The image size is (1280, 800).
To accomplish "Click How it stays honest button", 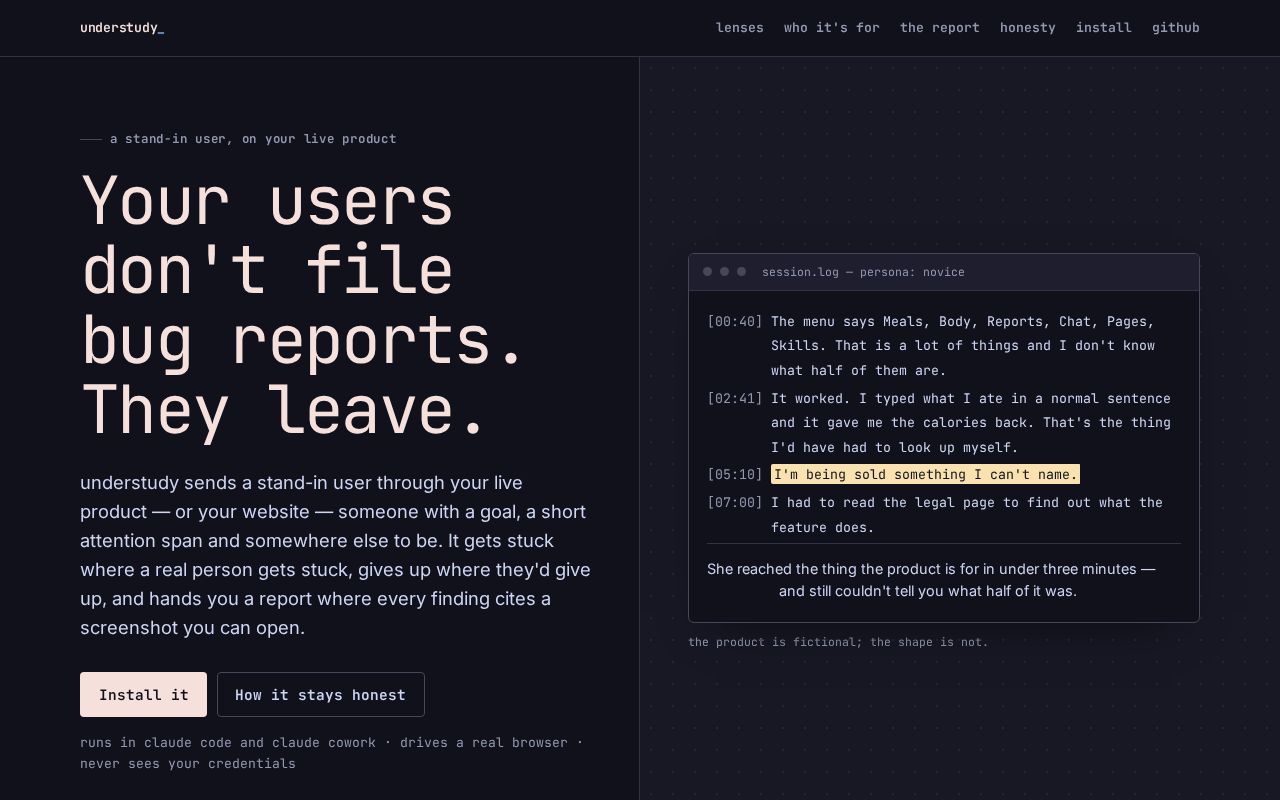I will (x=321, y=694).
